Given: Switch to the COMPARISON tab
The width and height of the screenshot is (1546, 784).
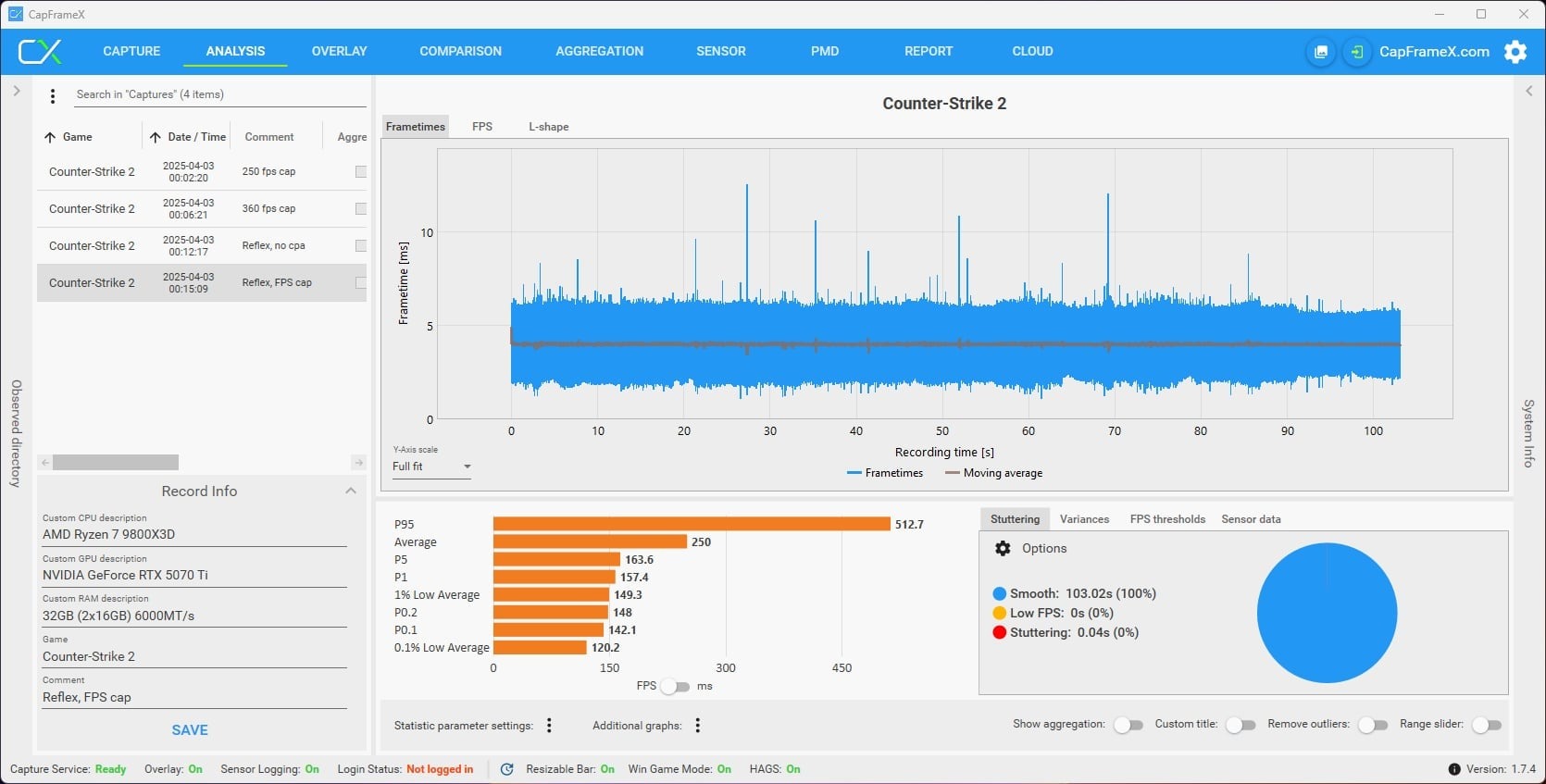Looking at the screenshot, I should pyautogui.click(x=460, y=52).
